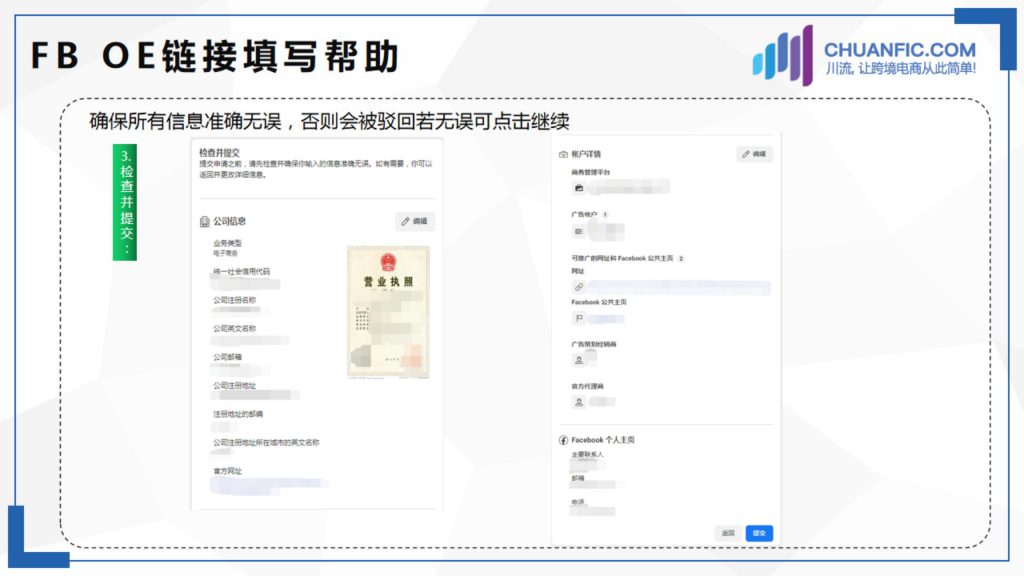
Task: Click the icon under 官方代理商
Action: [579, 402]
